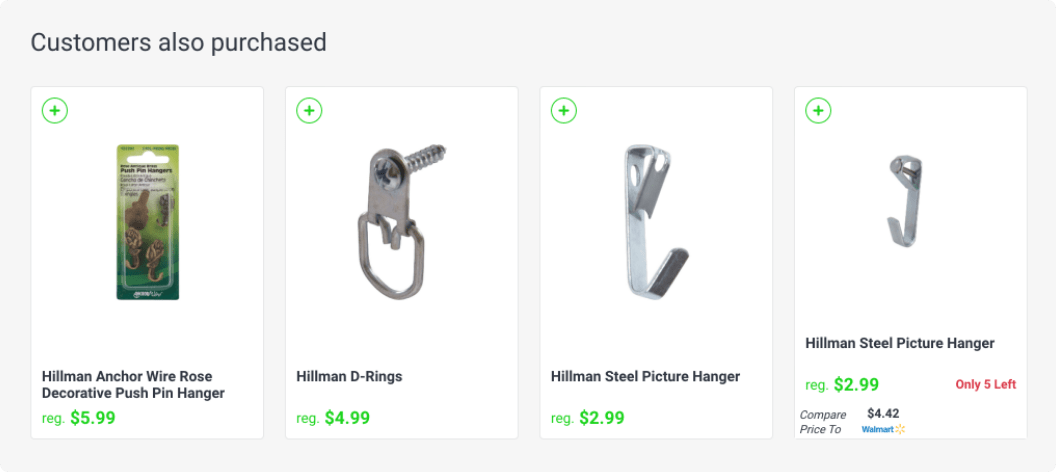Click plus icon on the Only 5 Left card
The image size is (1056, 472).
(818, 111)
